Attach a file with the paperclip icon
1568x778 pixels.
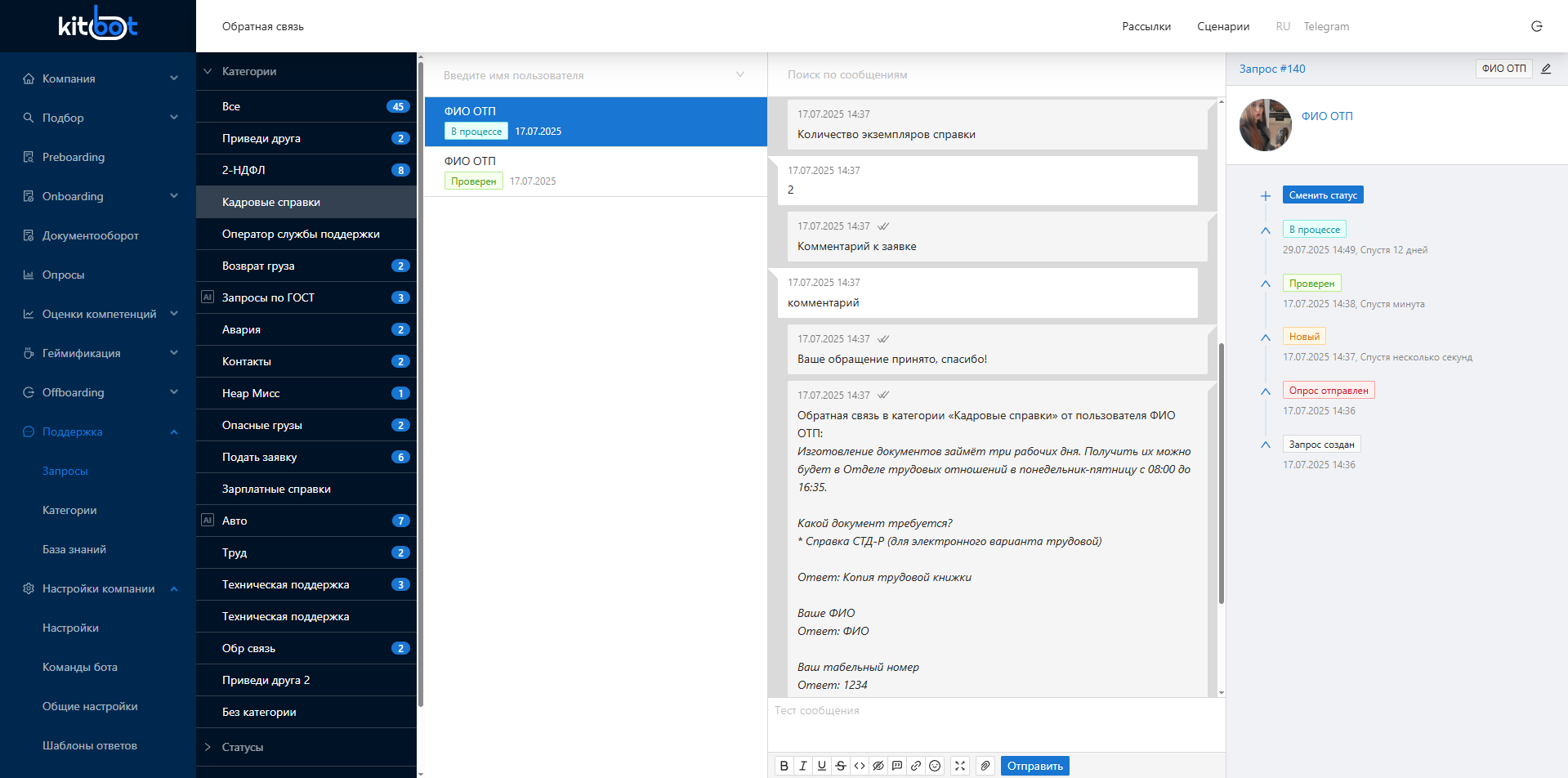click(x=985, y=766)
